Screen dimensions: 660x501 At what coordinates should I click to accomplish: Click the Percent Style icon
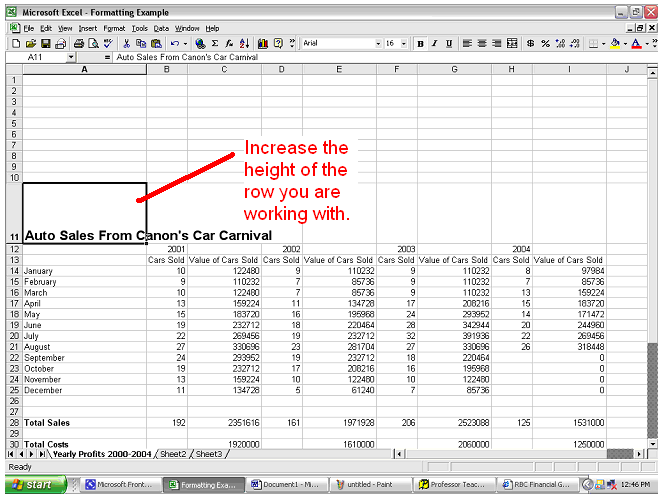click(545, 44)
